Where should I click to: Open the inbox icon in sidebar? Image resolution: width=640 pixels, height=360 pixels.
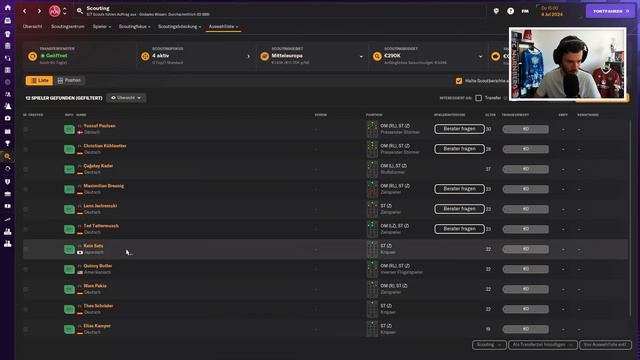coord(7,20)
